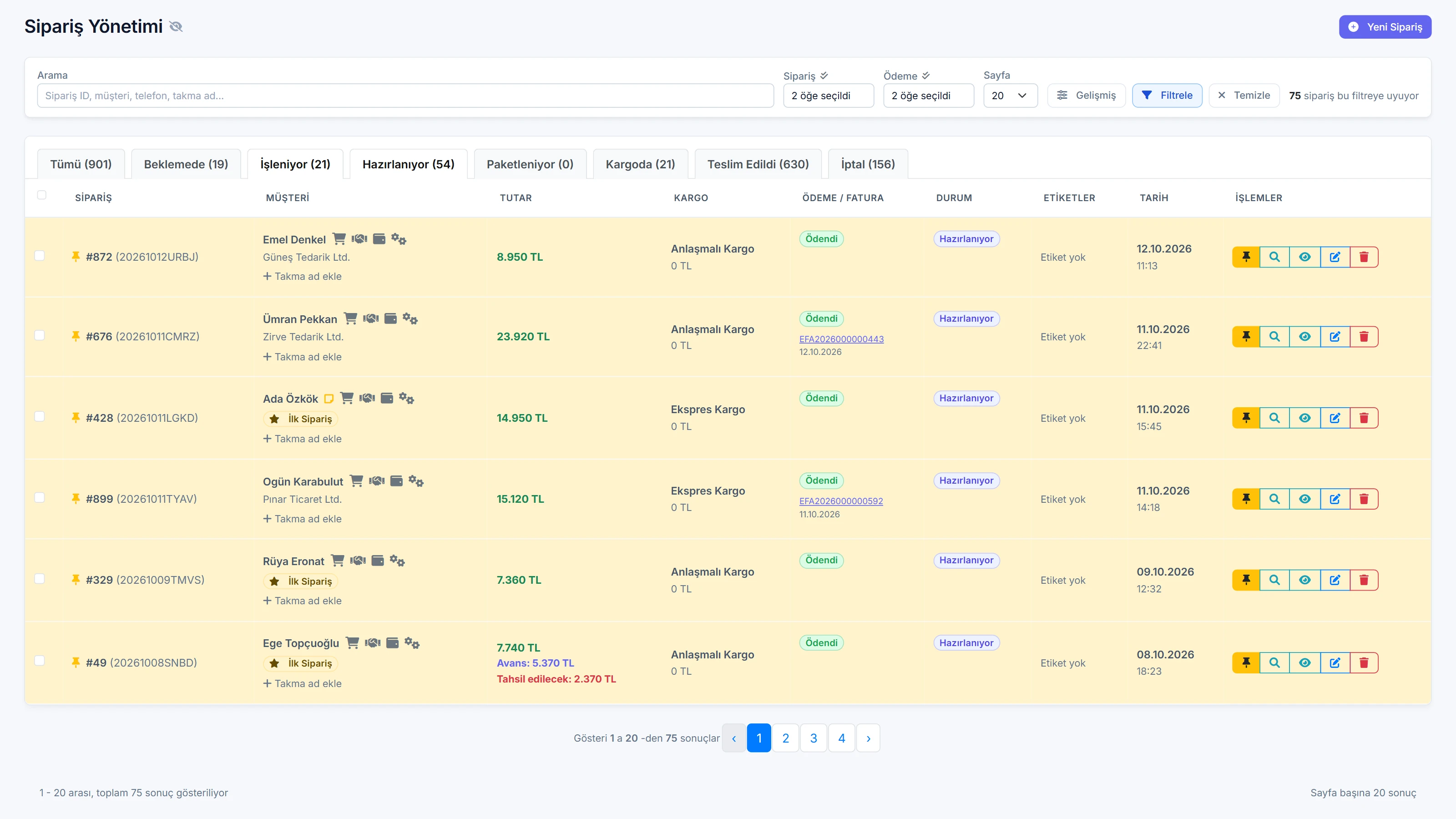Toggle the select-all checkbox in table header

(42, 195)
